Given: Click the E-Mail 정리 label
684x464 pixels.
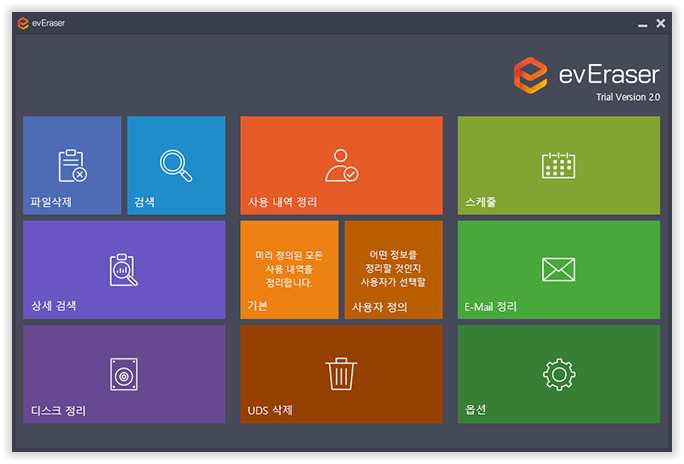Looking at the screenshot, I should click(x=490, y=307).
